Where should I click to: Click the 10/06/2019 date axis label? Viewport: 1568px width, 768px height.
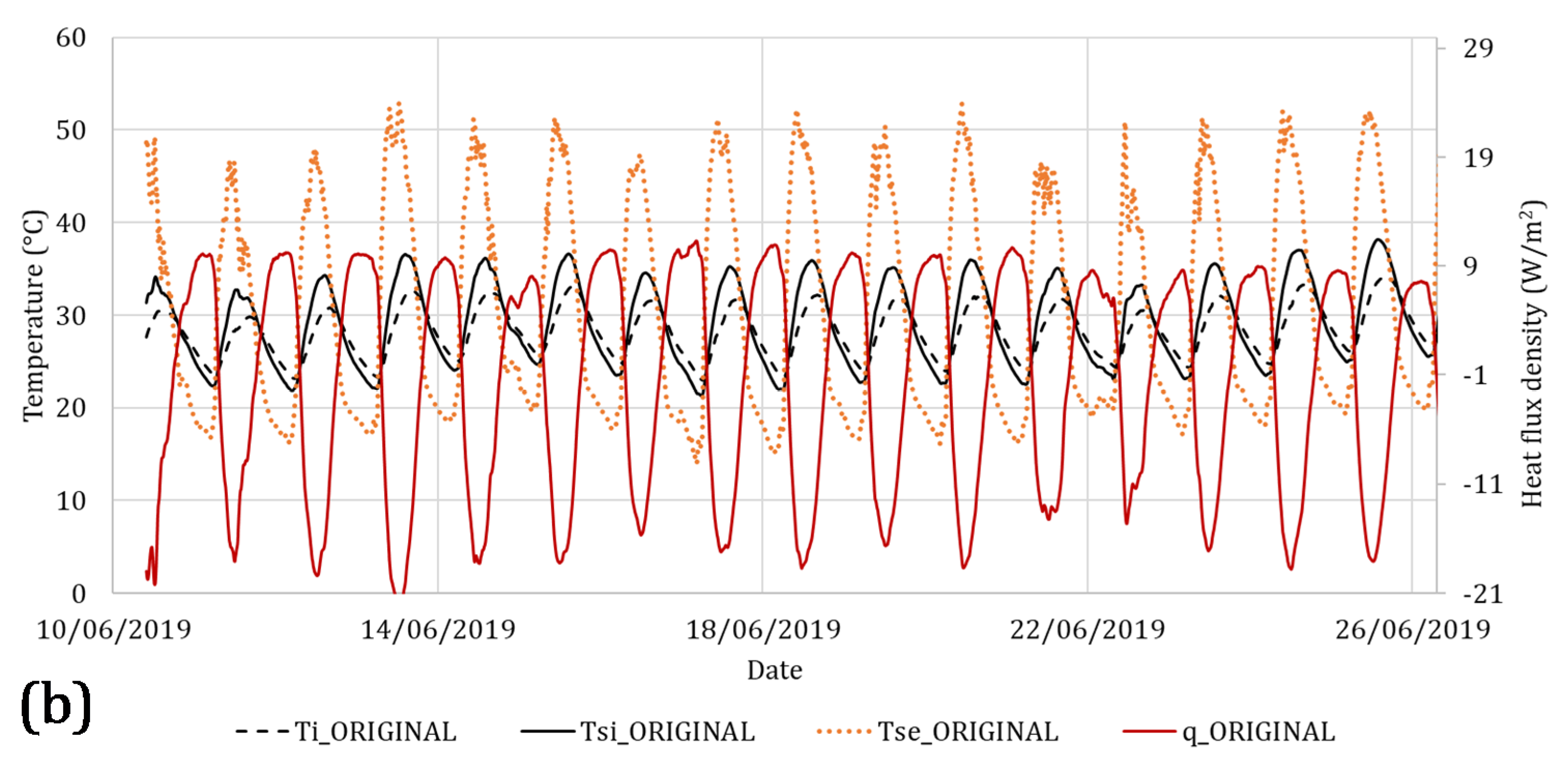point(114,630)
